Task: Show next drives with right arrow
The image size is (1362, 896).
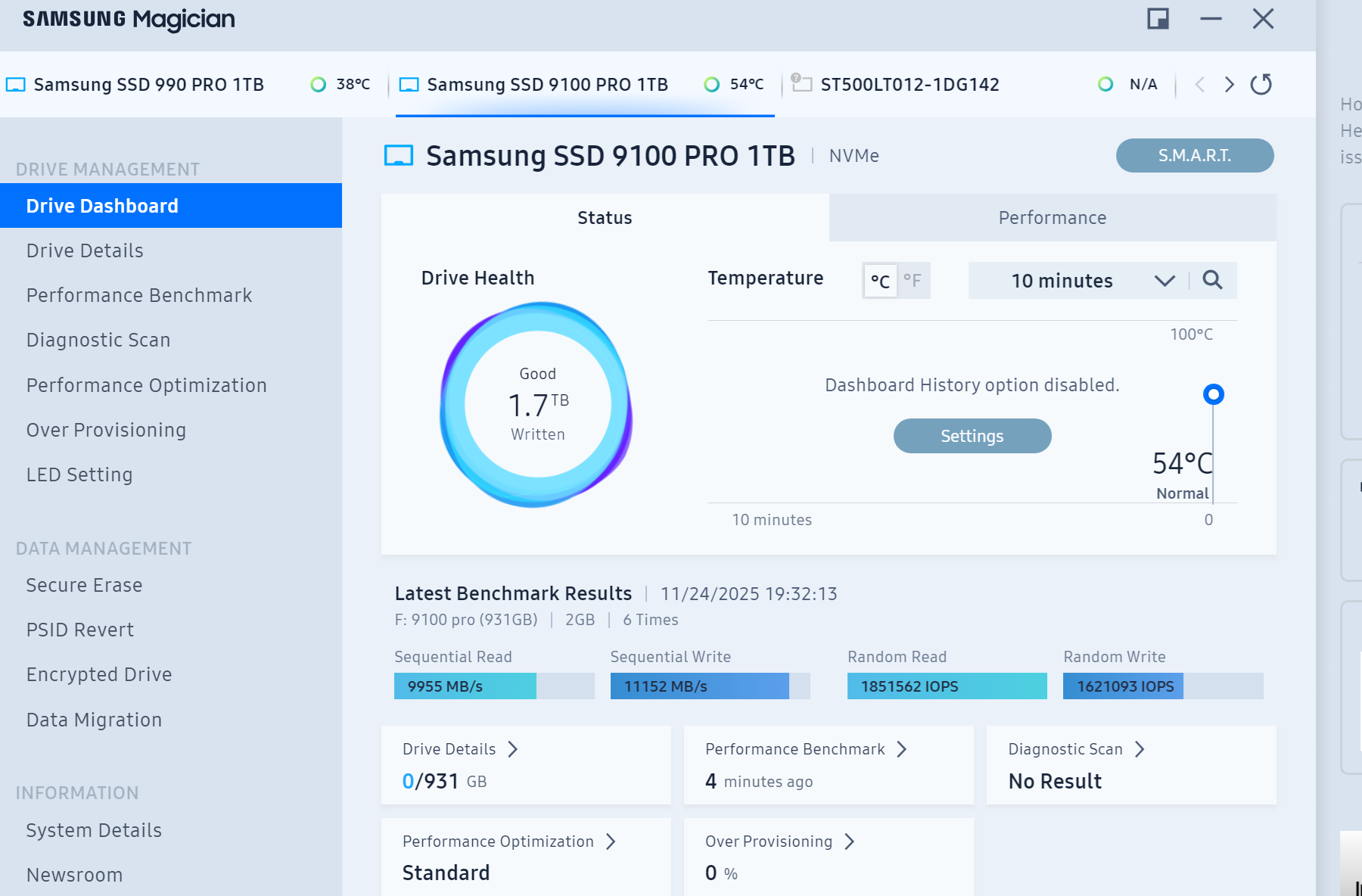Action: (x=1230, y=84)
